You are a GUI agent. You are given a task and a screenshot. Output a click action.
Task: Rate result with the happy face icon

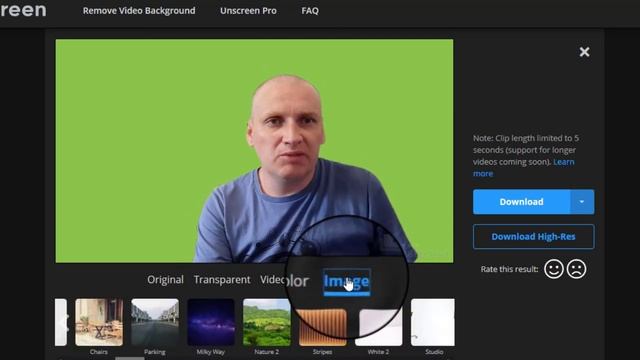pos(553,269)
